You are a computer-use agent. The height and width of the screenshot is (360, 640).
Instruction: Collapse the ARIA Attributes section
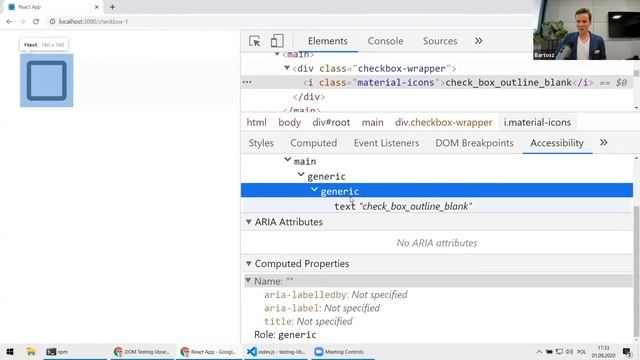pos(249,222)
